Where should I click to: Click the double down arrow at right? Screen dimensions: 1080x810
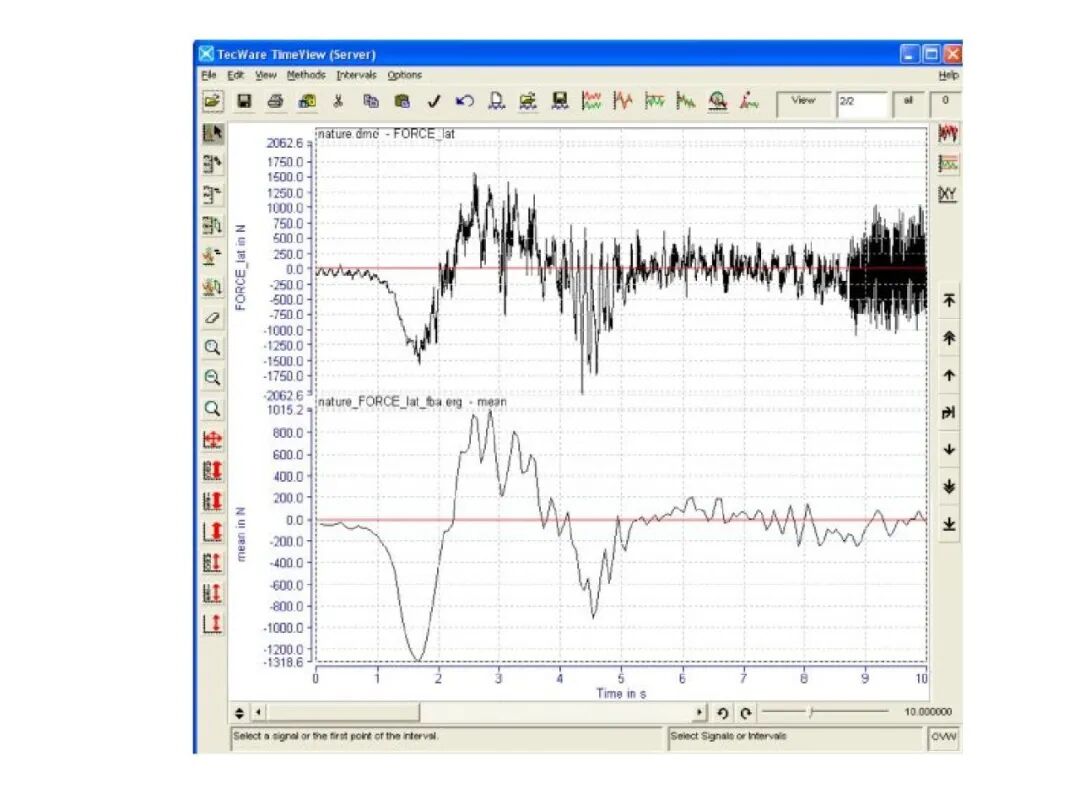click(x=949, y=487)
